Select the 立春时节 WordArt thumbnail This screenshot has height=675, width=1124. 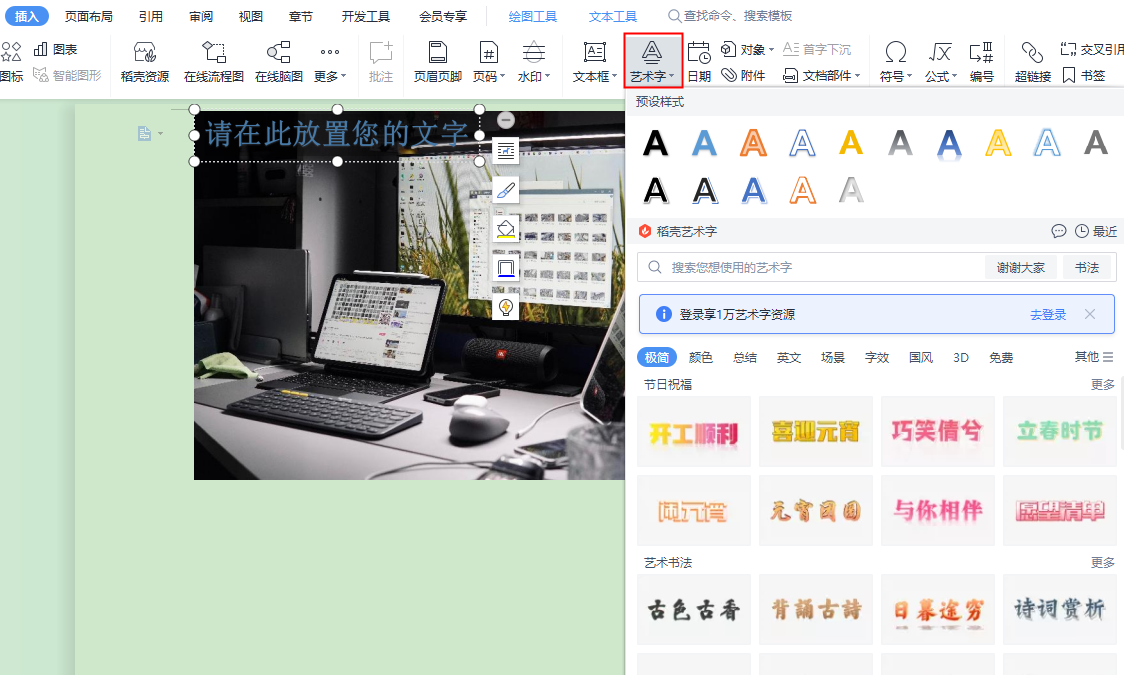tap(1059, 431)
